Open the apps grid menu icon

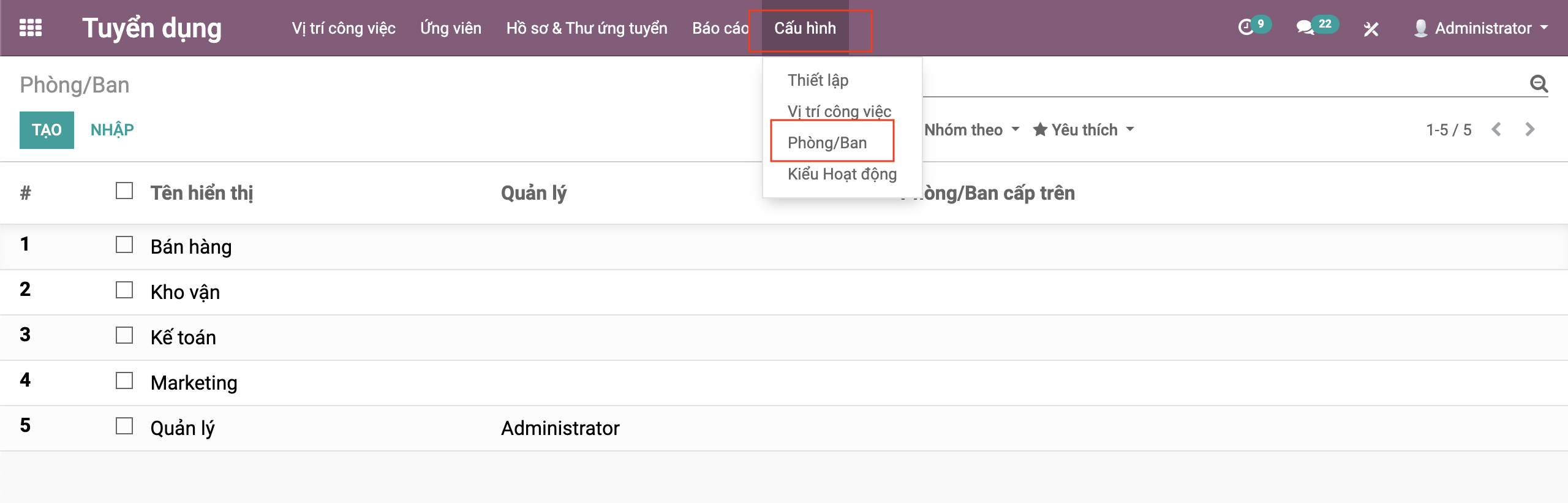click(30, 28)
